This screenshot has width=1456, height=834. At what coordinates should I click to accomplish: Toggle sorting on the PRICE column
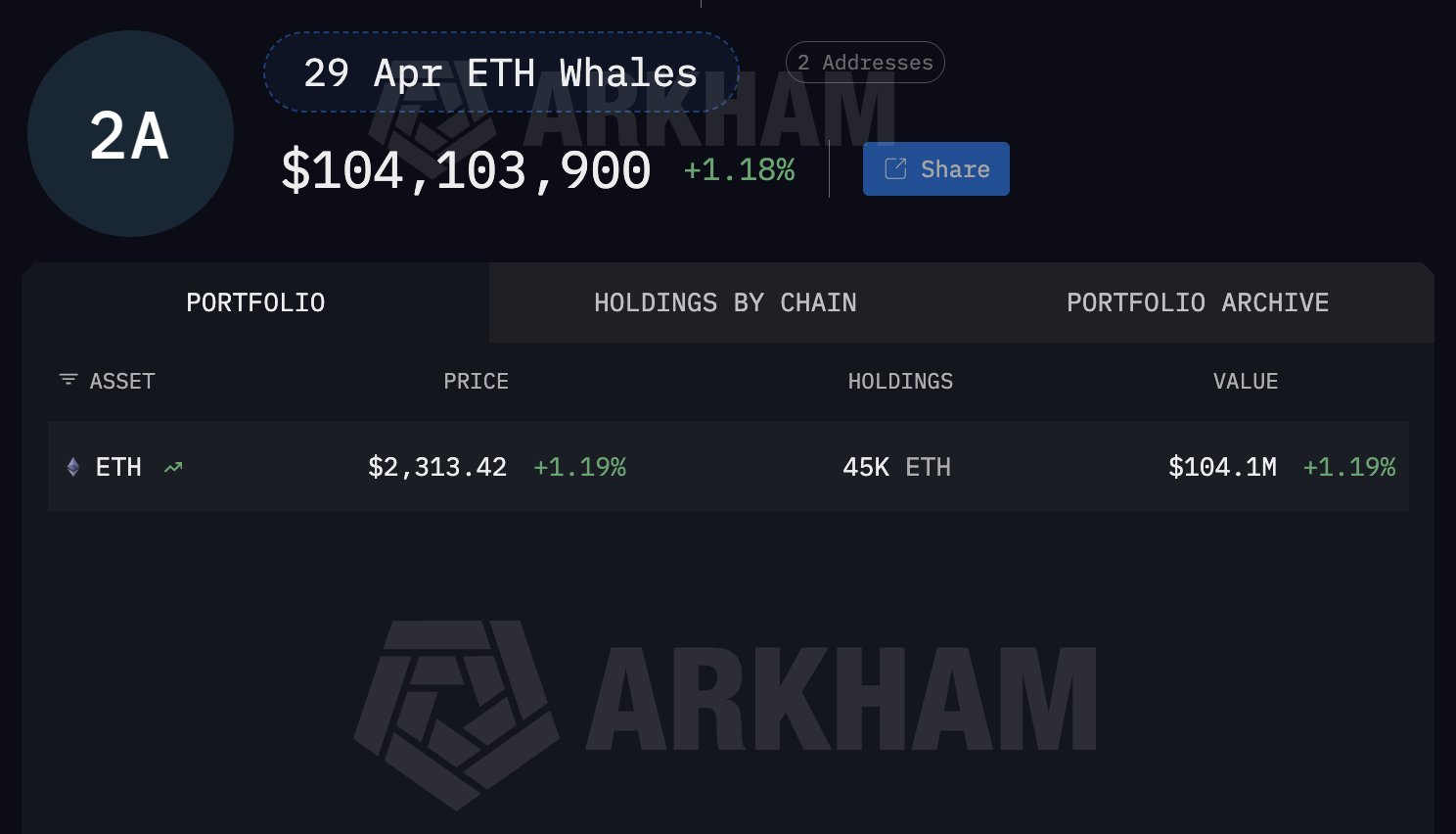(x=477, y=381)
